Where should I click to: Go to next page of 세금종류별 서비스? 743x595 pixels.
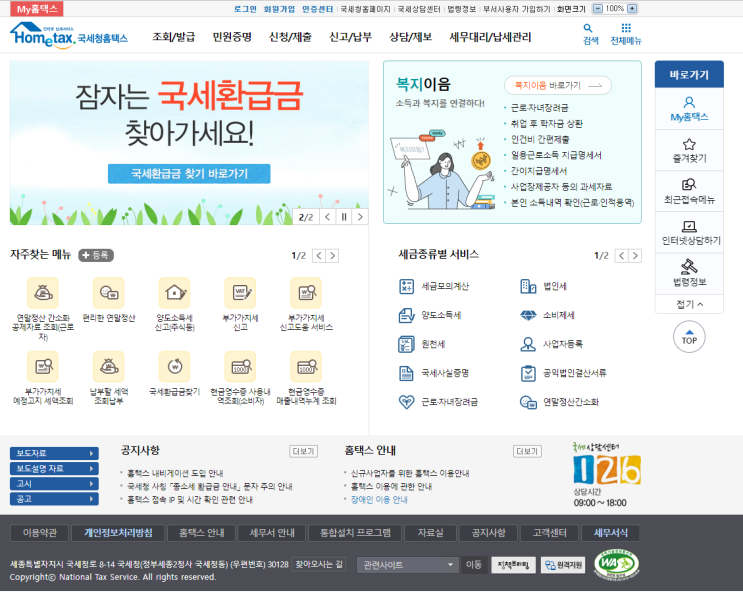[635, 256]
